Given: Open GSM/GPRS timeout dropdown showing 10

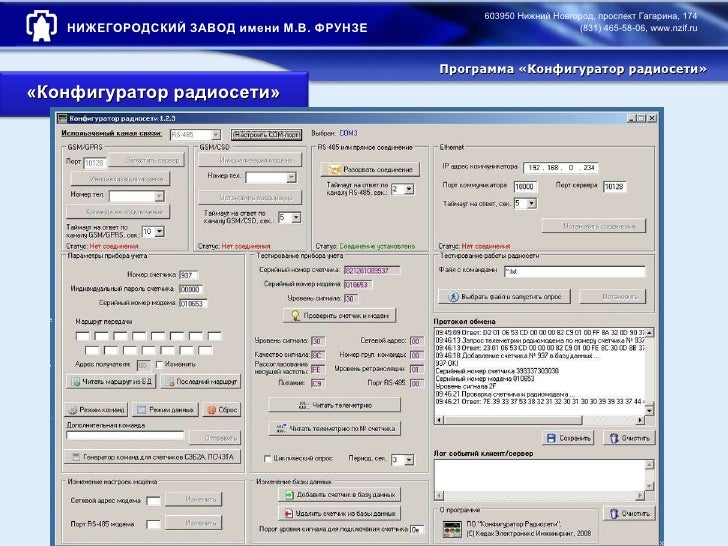Looking at the screenshot, I should pyautogui.click(x=159, y=231).
